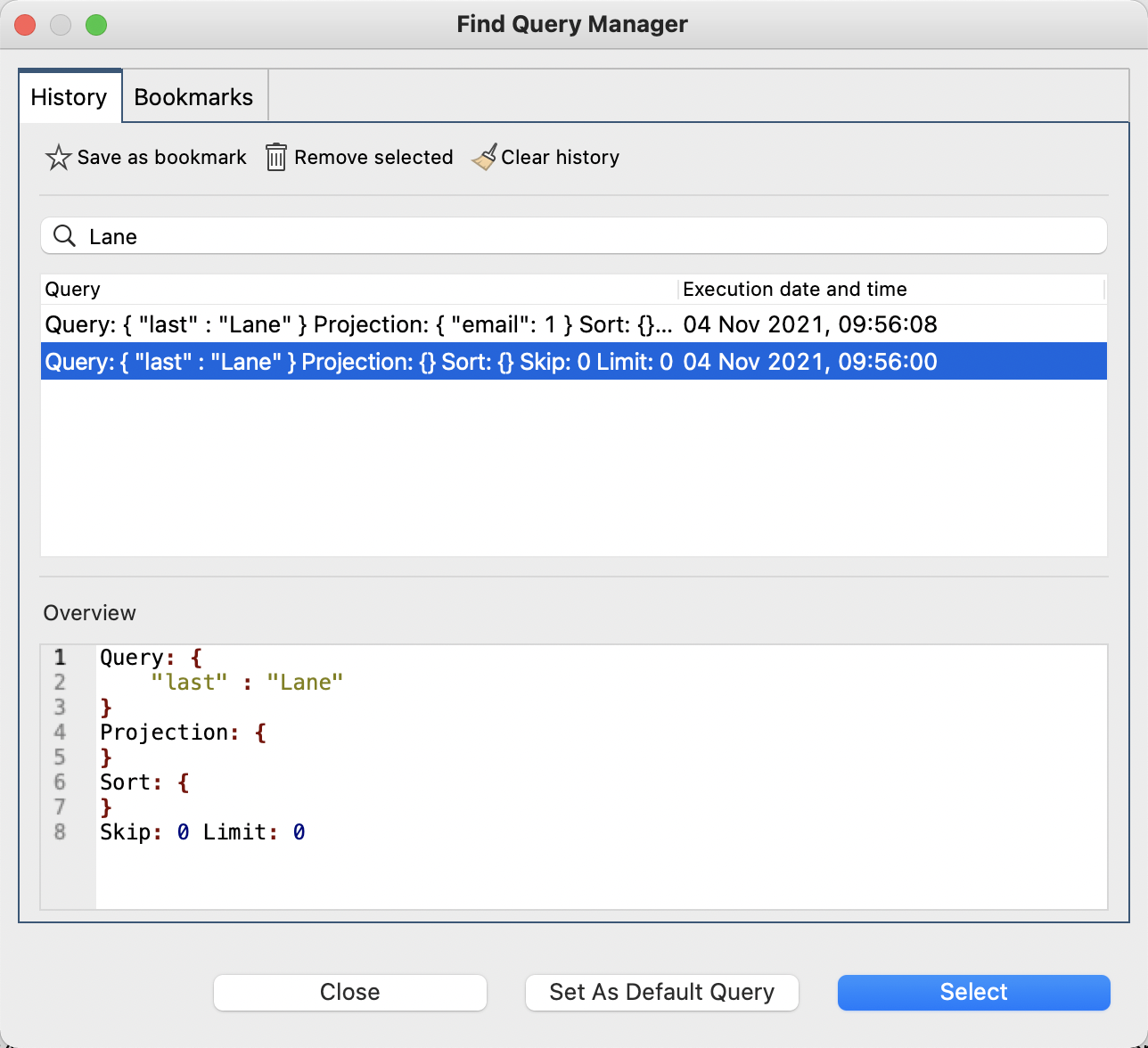Click the Execution date and time column header
1148x1048 pixels.
click(794, 289)
